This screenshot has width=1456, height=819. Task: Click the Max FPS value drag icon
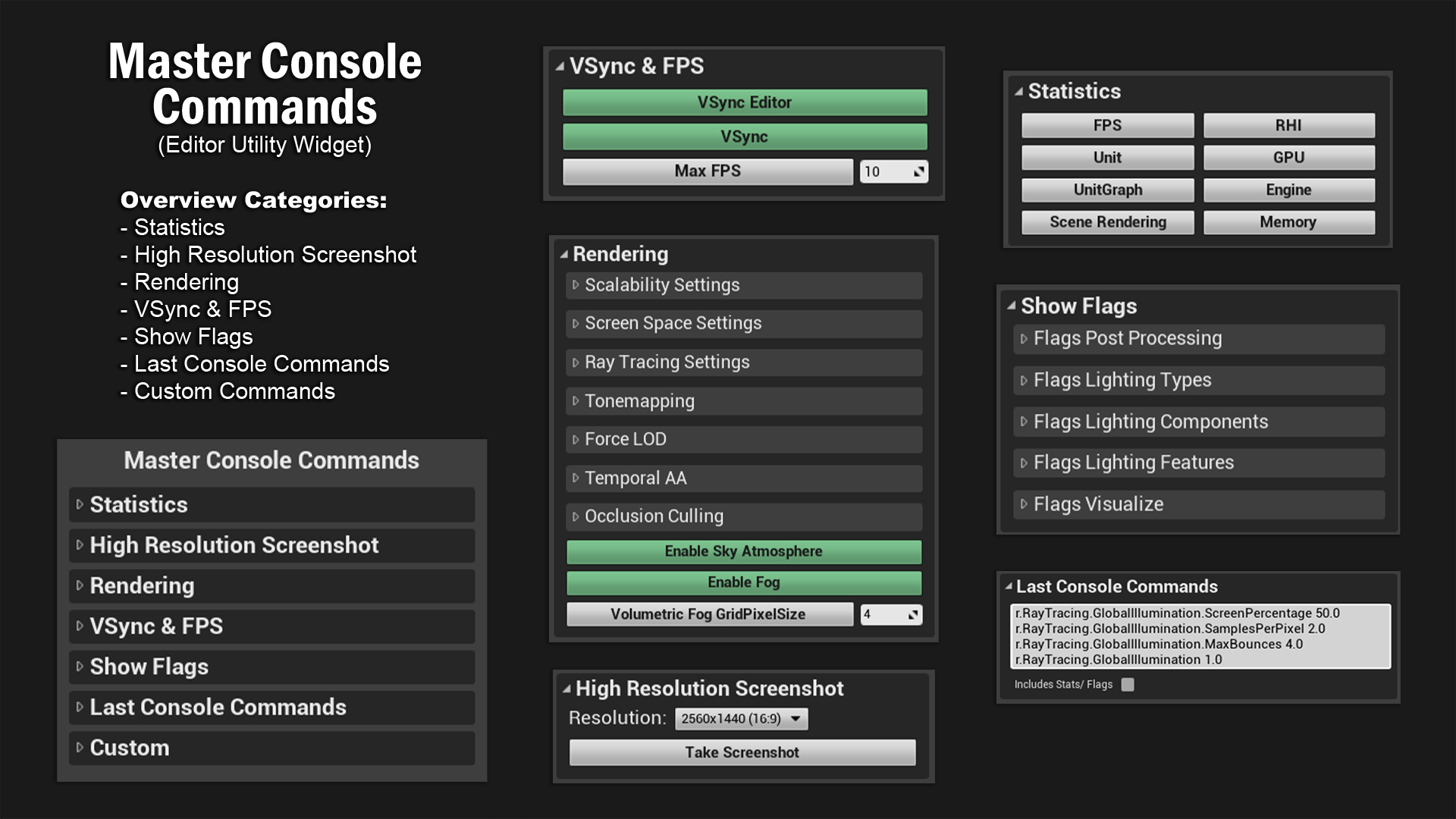(918, 172)
